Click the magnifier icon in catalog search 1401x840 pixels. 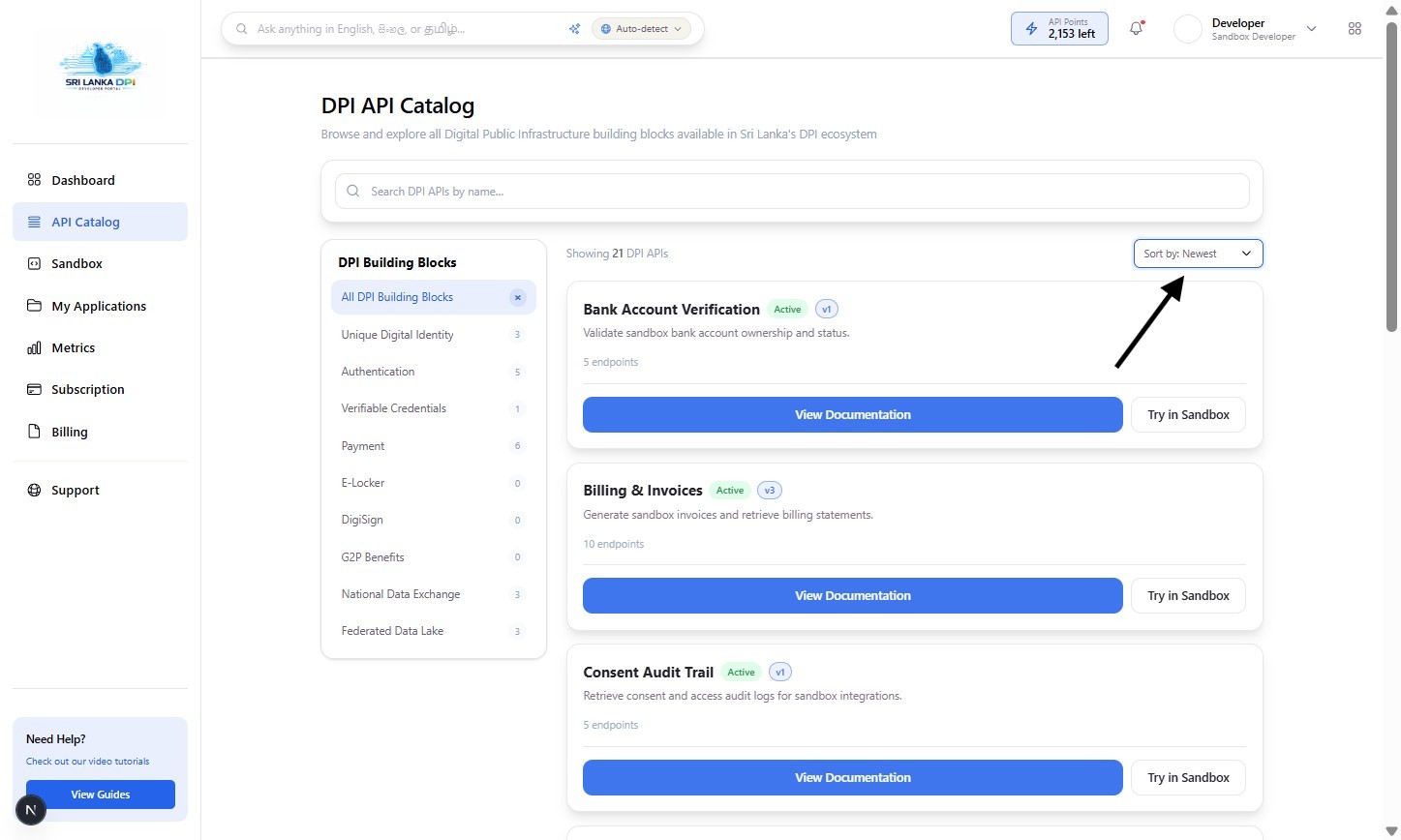click(353, 192)
